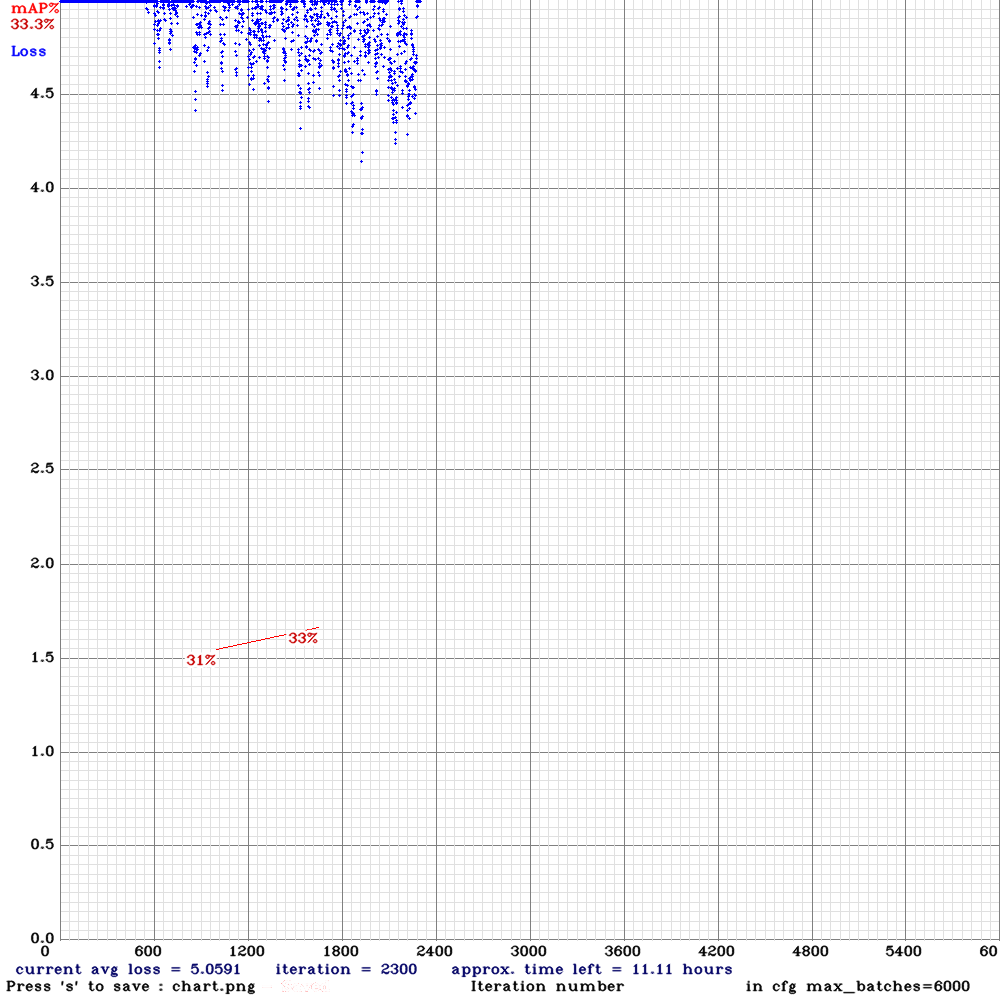The width and height of the screenshot is (1000, 1000).
Task: Click the 5400 tick label on the x-axis
Action: 904,952
